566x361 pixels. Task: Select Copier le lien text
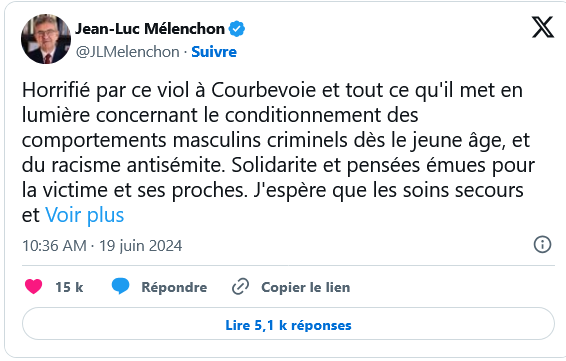[x=305, y=287]
